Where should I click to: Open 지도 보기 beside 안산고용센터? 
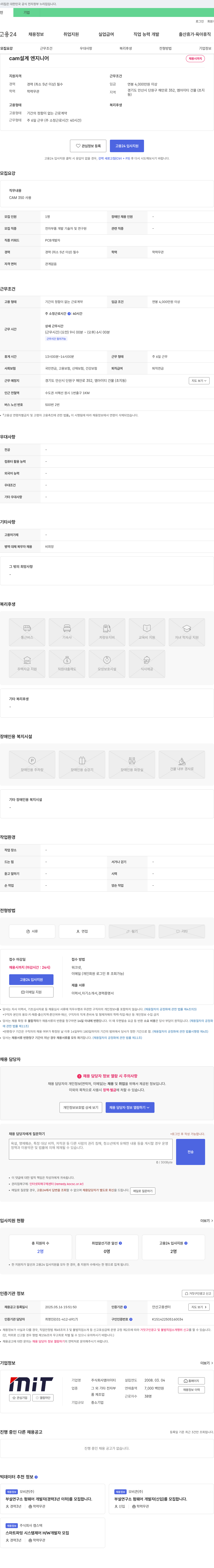[x=199, y=1307]
